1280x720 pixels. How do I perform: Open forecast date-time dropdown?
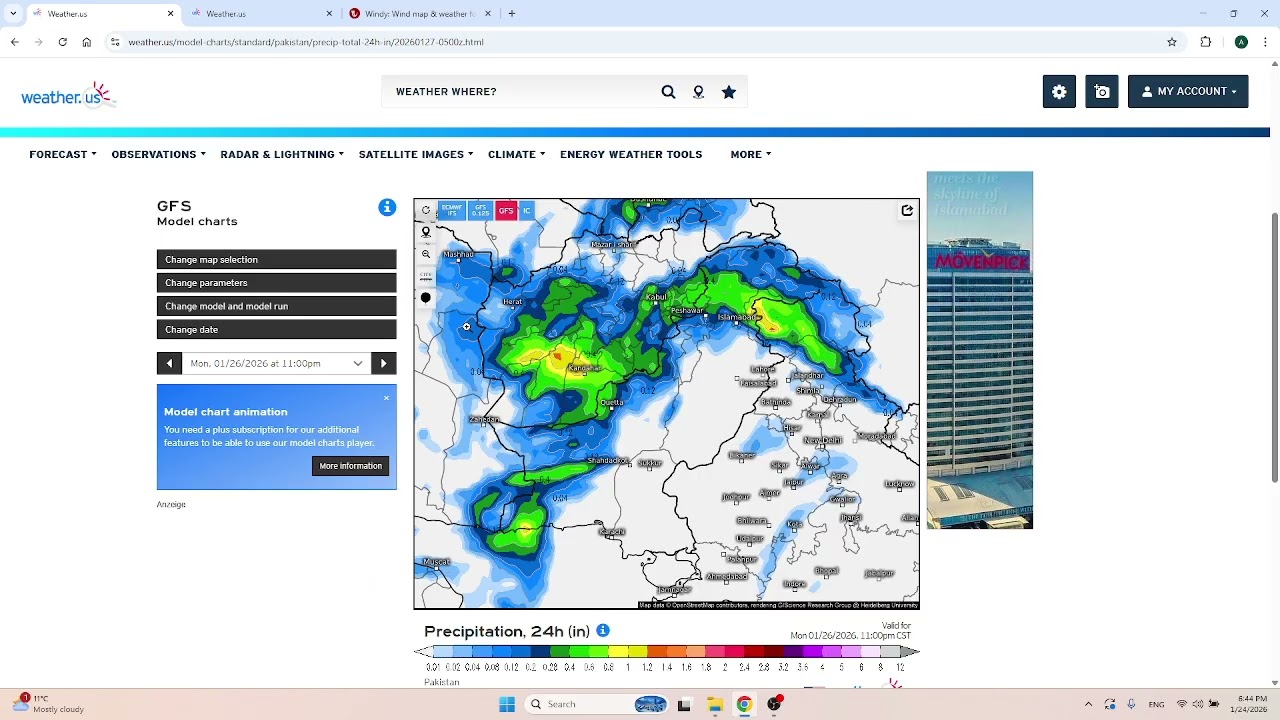point(276,364)
